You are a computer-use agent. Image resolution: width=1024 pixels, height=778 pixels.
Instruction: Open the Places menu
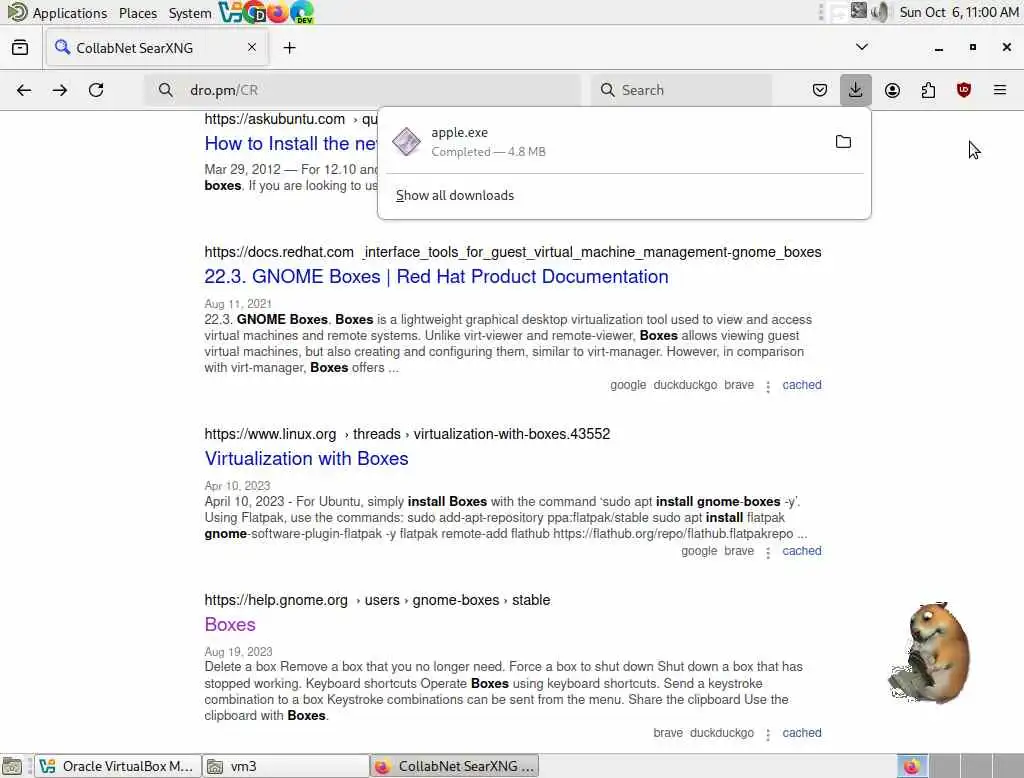click(x=138, y=12)
